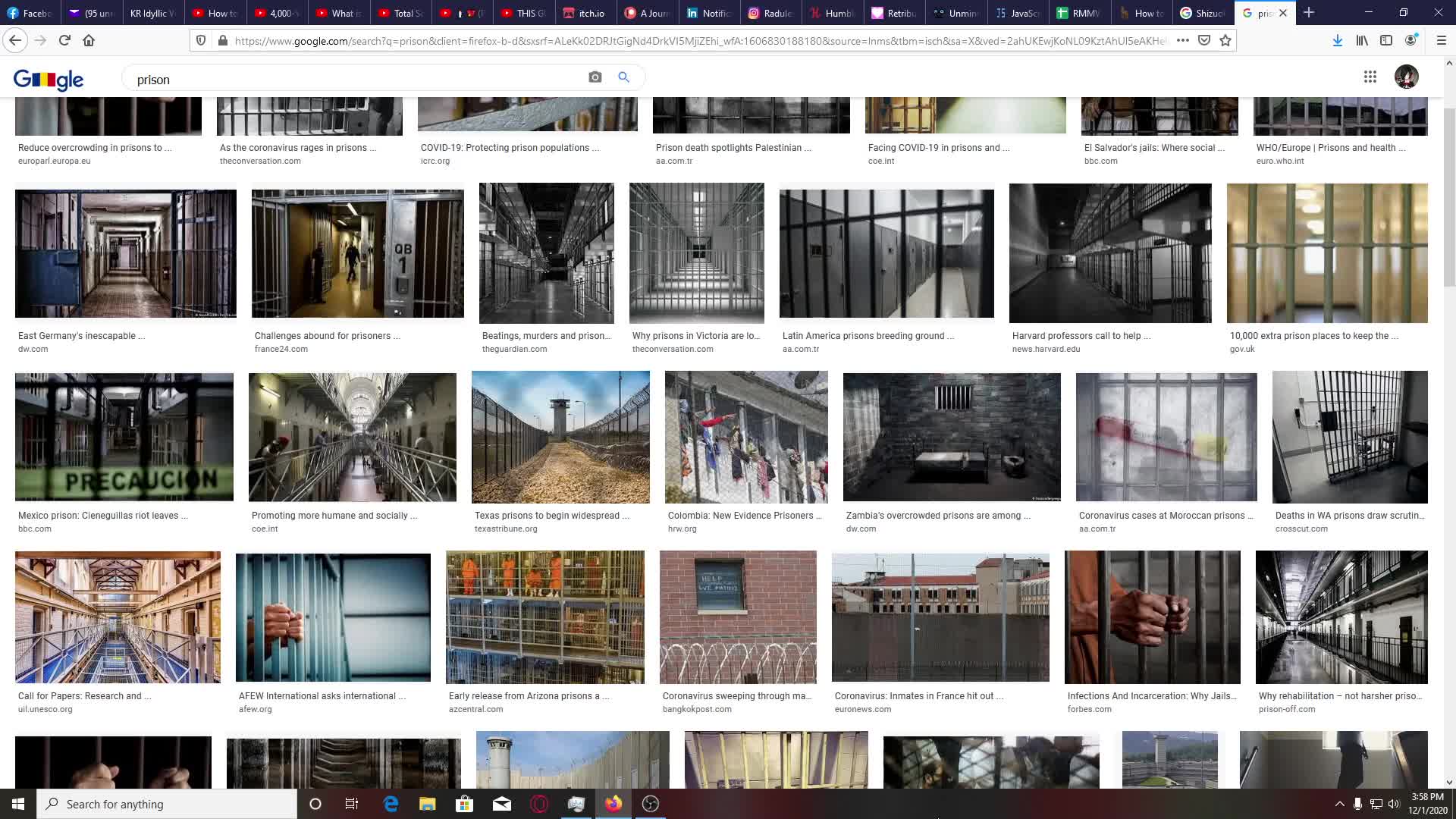Bookmark this page with the star icon

(x=1225, y=41)
